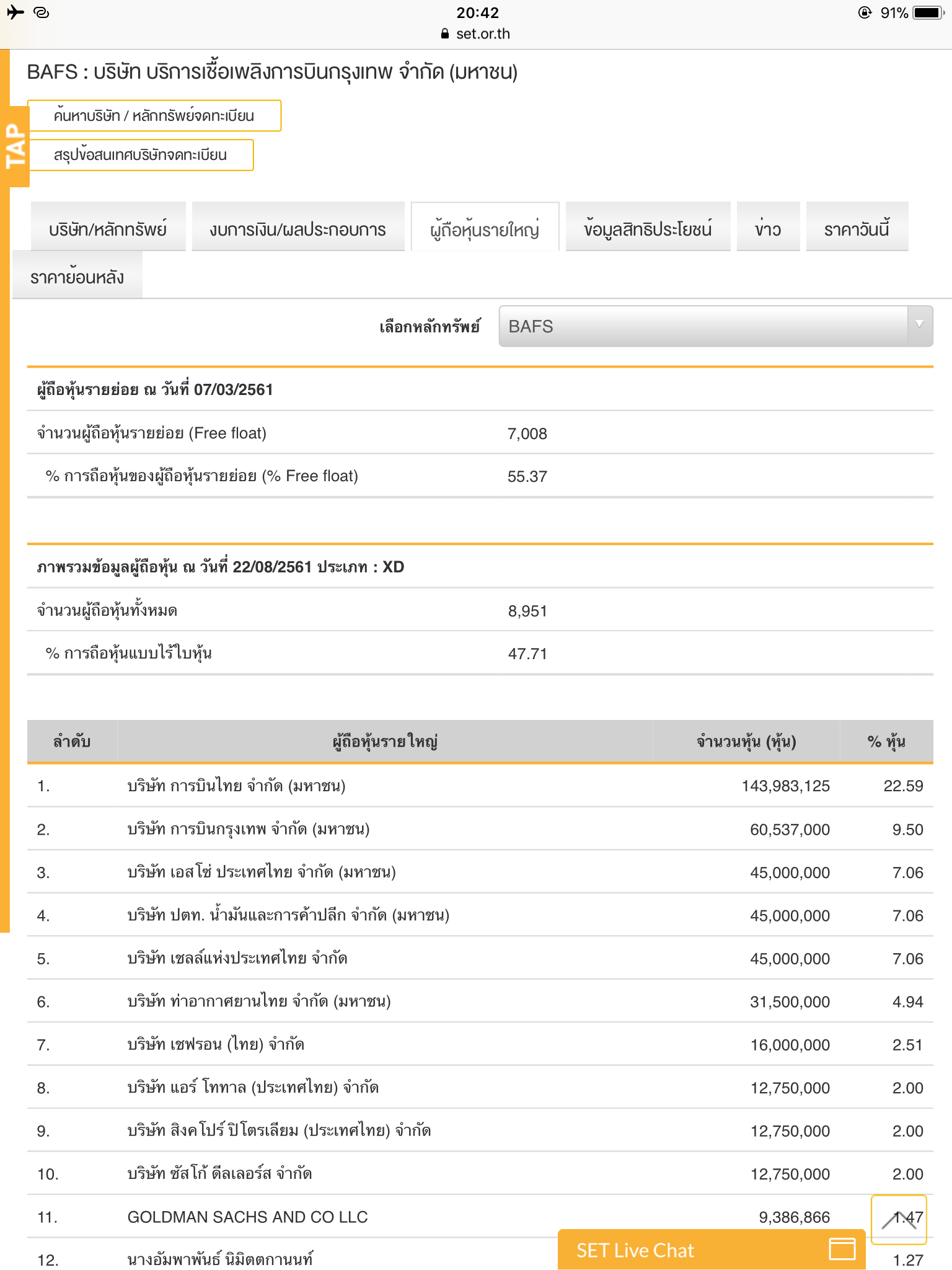View the ราคาวันนี้ tab

pyautogui.click(x=857, y=228)
